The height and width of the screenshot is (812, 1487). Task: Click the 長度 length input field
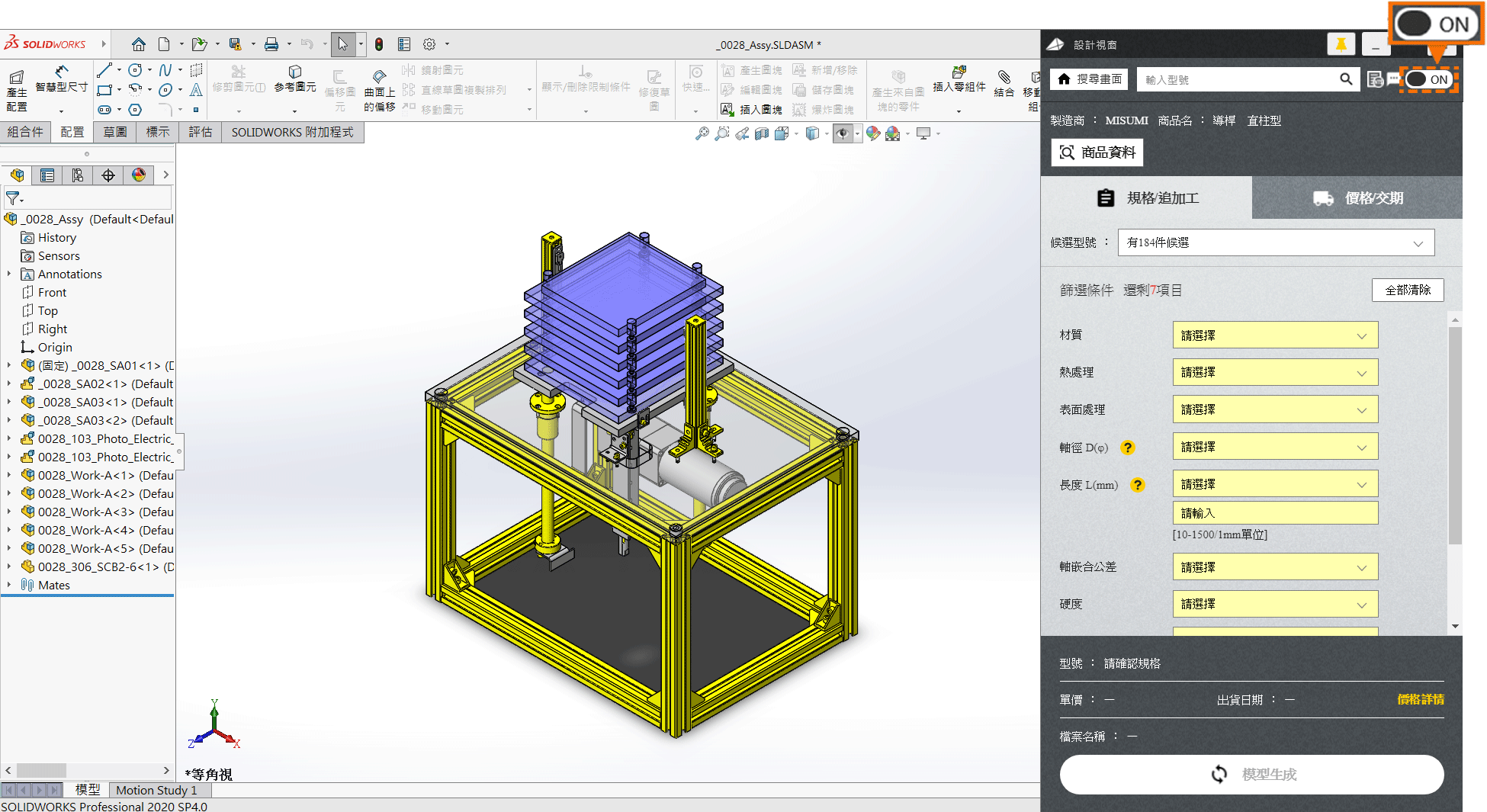tap(1274, 512)
